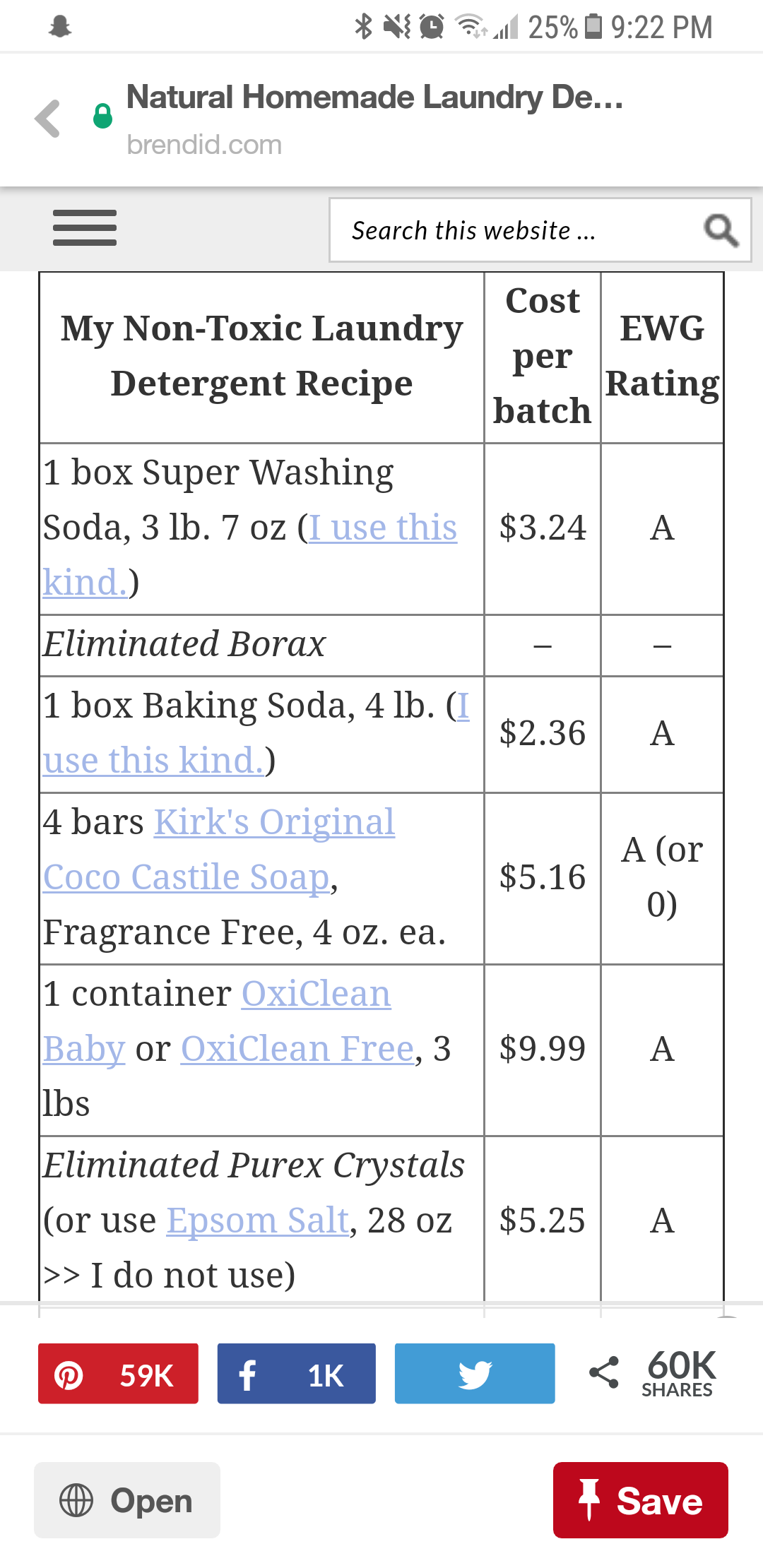The height and width of the screenshot is (1568, 763).
Task: Share on Facebook with 1K shares
Action: pos(296,1374)
